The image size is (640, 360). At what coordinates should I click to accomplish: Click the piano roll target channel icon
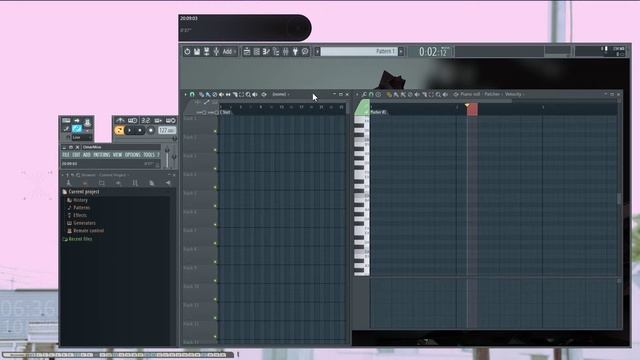tap(456, 95)
